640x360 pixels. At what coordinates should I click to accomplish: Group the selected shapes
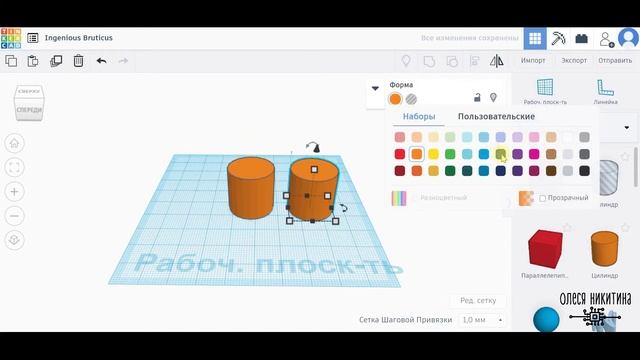pos(429,61)
